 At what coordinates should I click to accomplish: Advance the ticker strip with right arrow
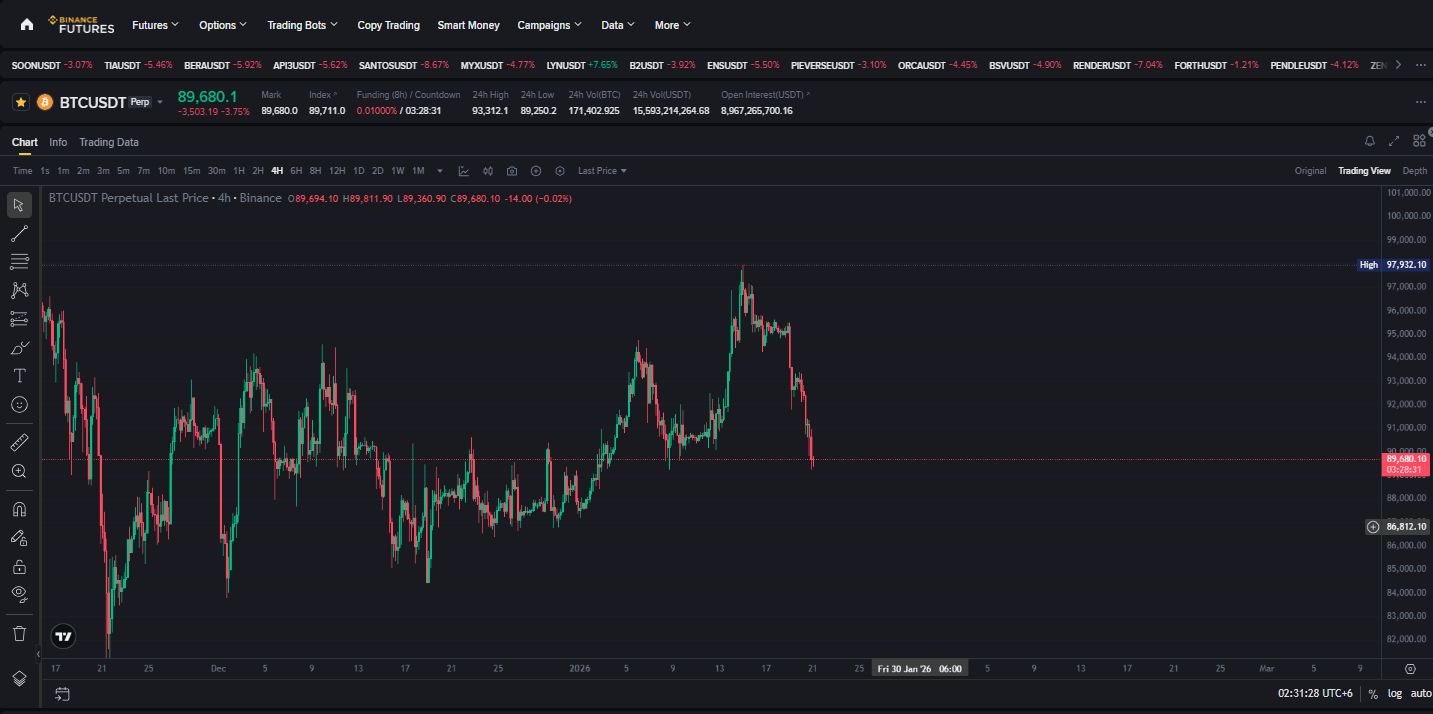coord(1398,65)
